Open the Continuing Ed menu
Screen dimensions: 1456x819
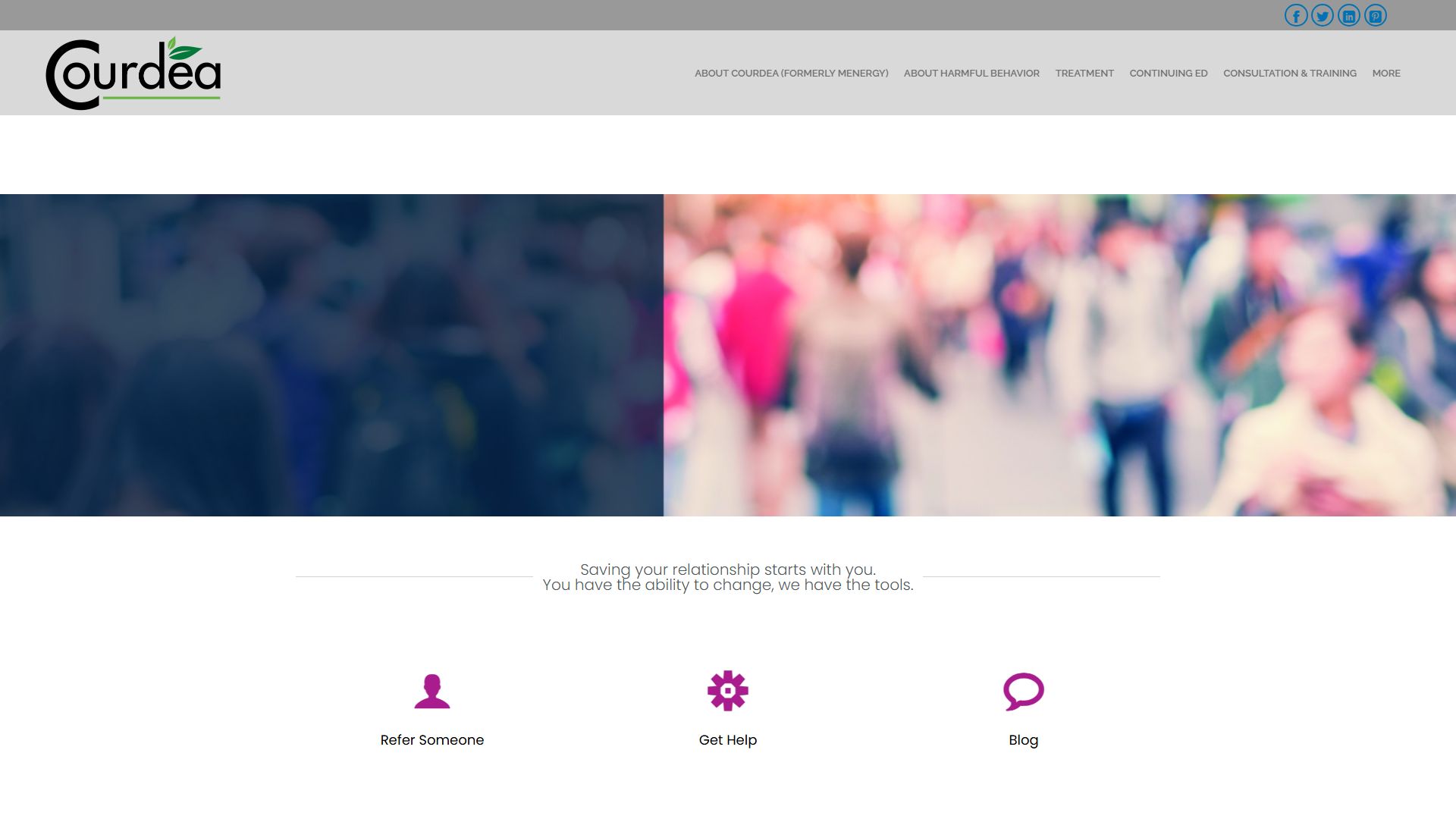click(1169, 74)
